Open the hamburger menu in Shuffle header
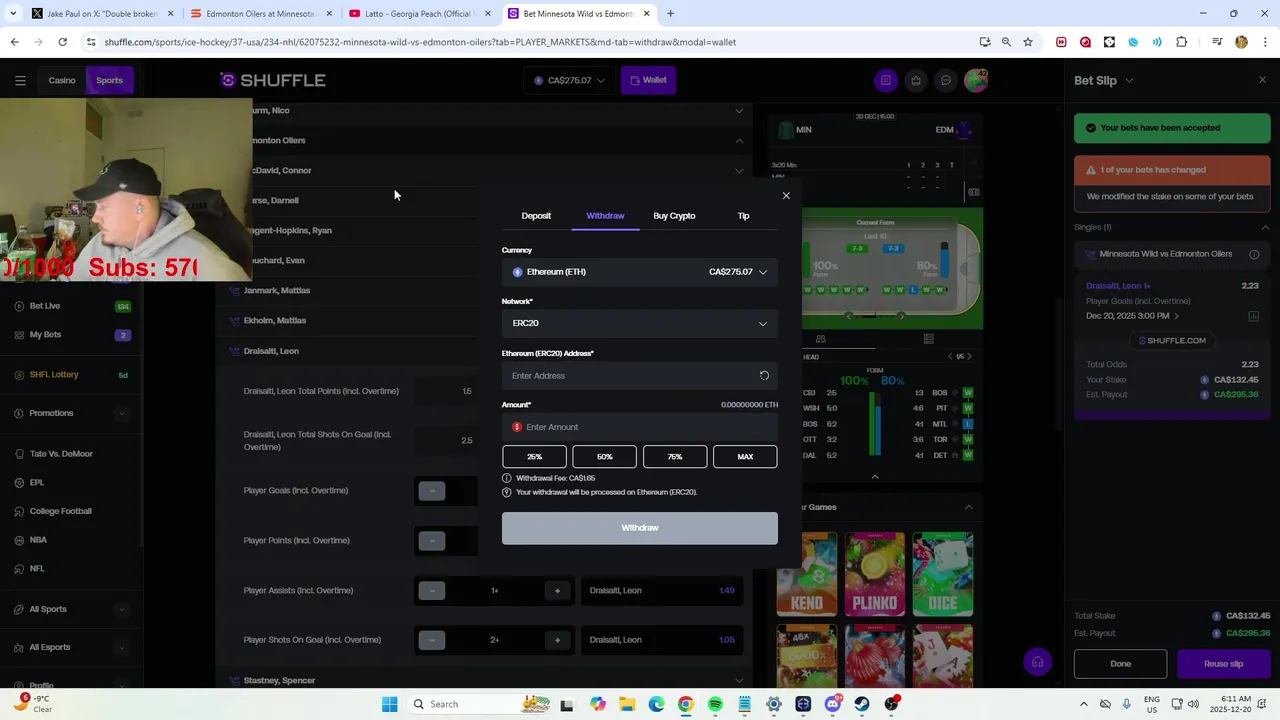 [x=20, y=80]
